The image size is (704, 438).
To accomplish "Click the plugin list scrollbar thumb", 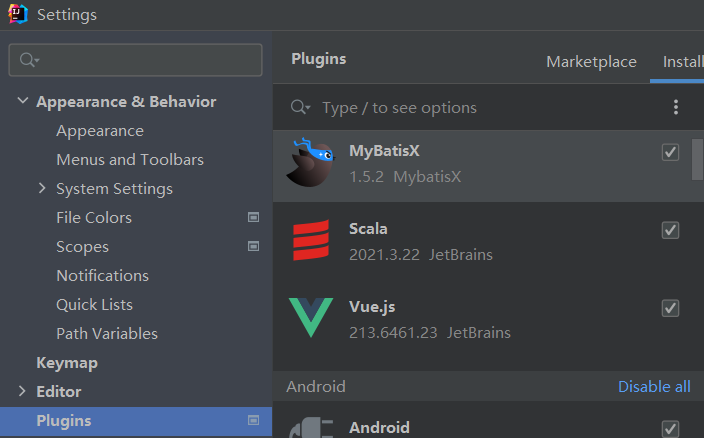I will [x=698, y=159].
